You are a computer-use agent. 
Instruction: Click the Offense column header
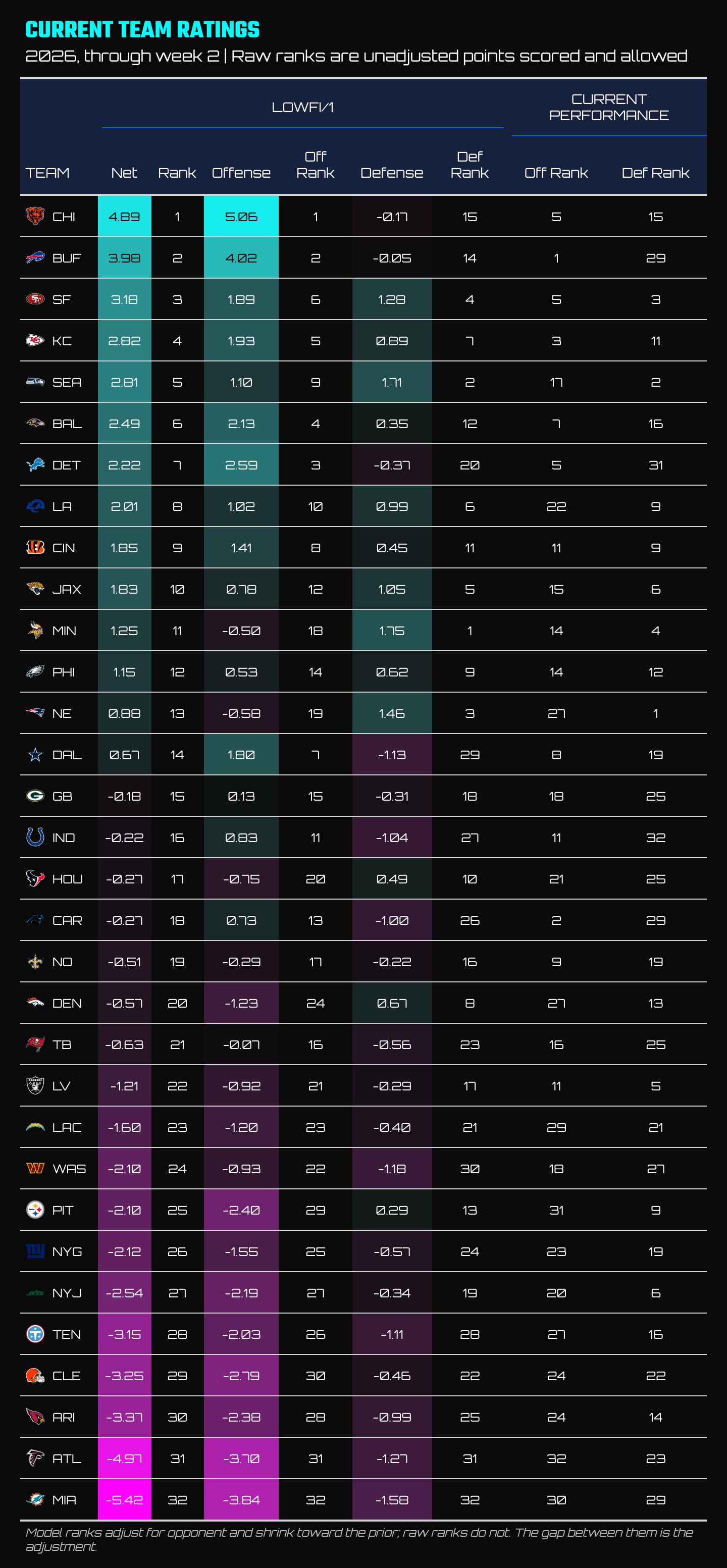tap(241, 173)
